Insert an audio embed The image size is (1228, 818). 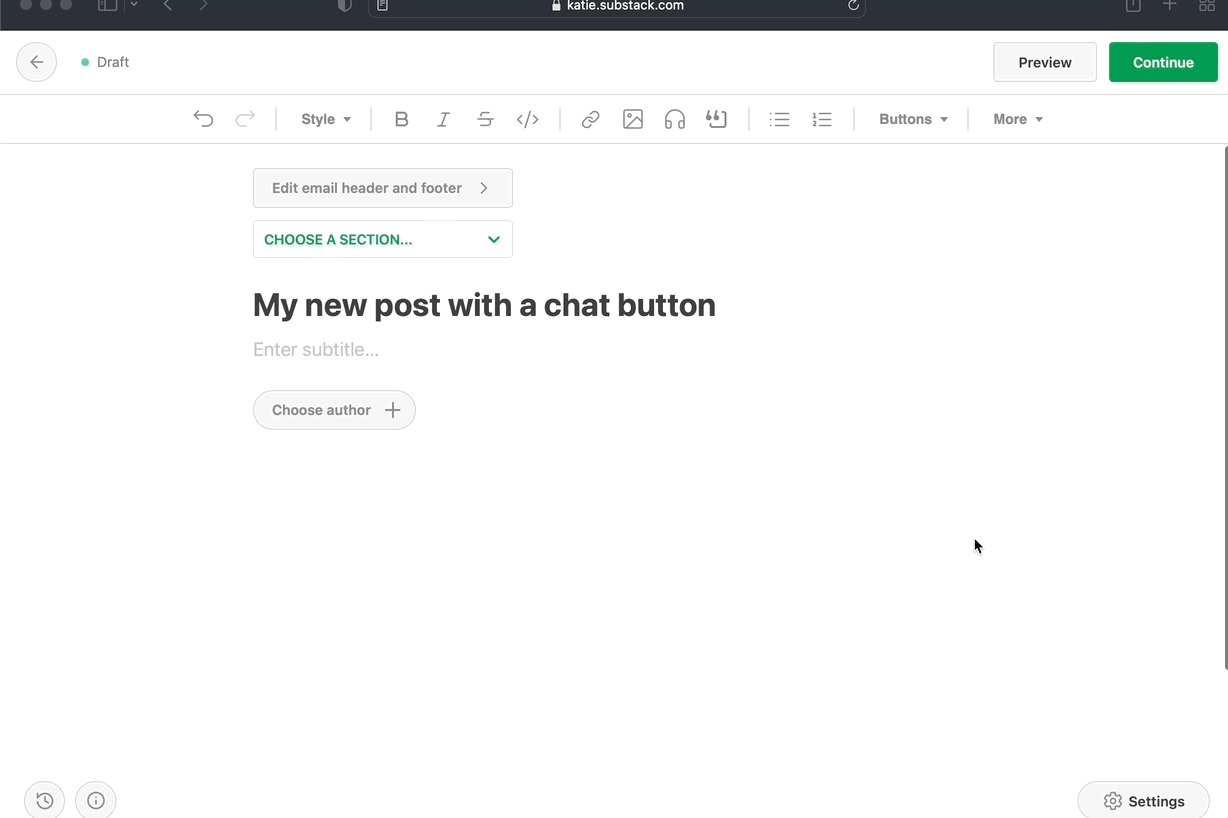point(674,119)
